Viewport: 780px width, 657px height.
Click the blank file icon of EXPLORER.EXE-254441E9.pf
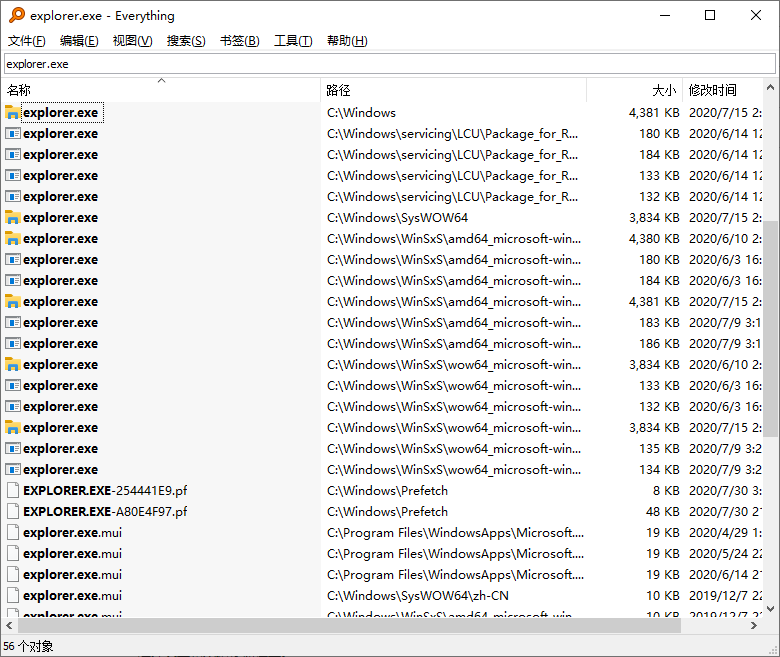coord(13,490)
